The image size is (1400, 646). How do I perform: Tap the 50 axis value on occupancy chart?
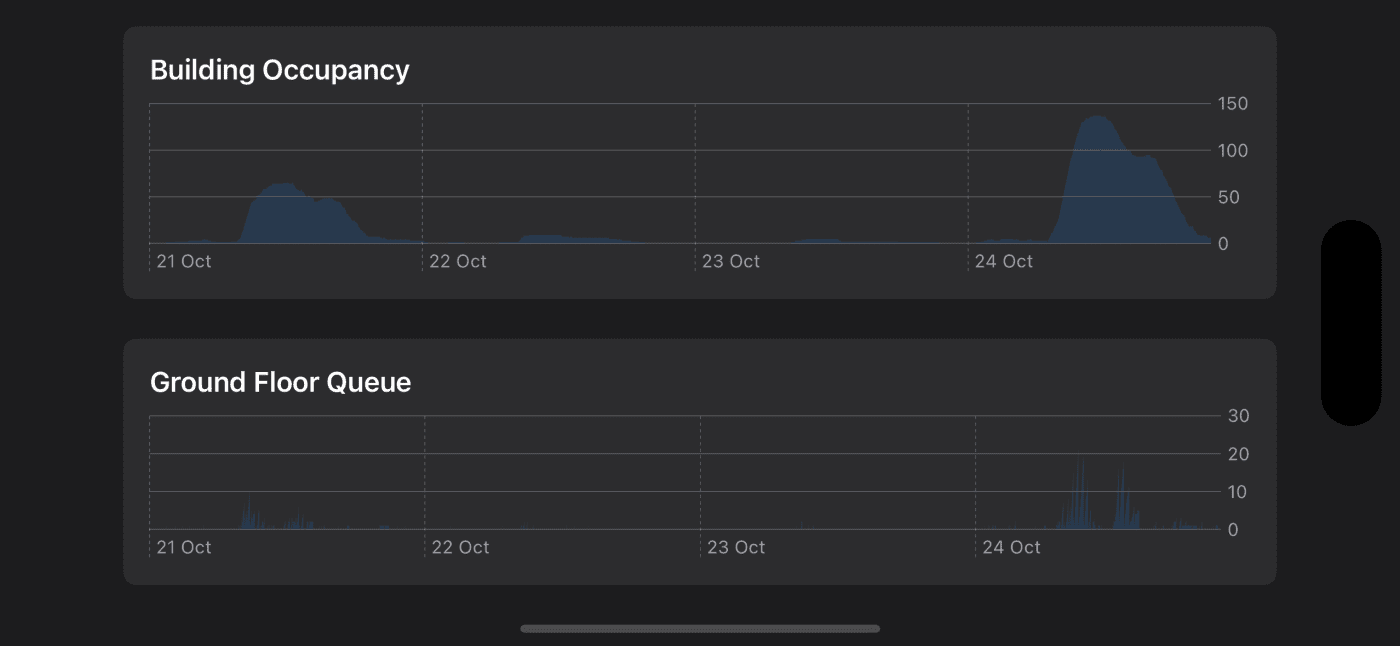point(1229,197)
